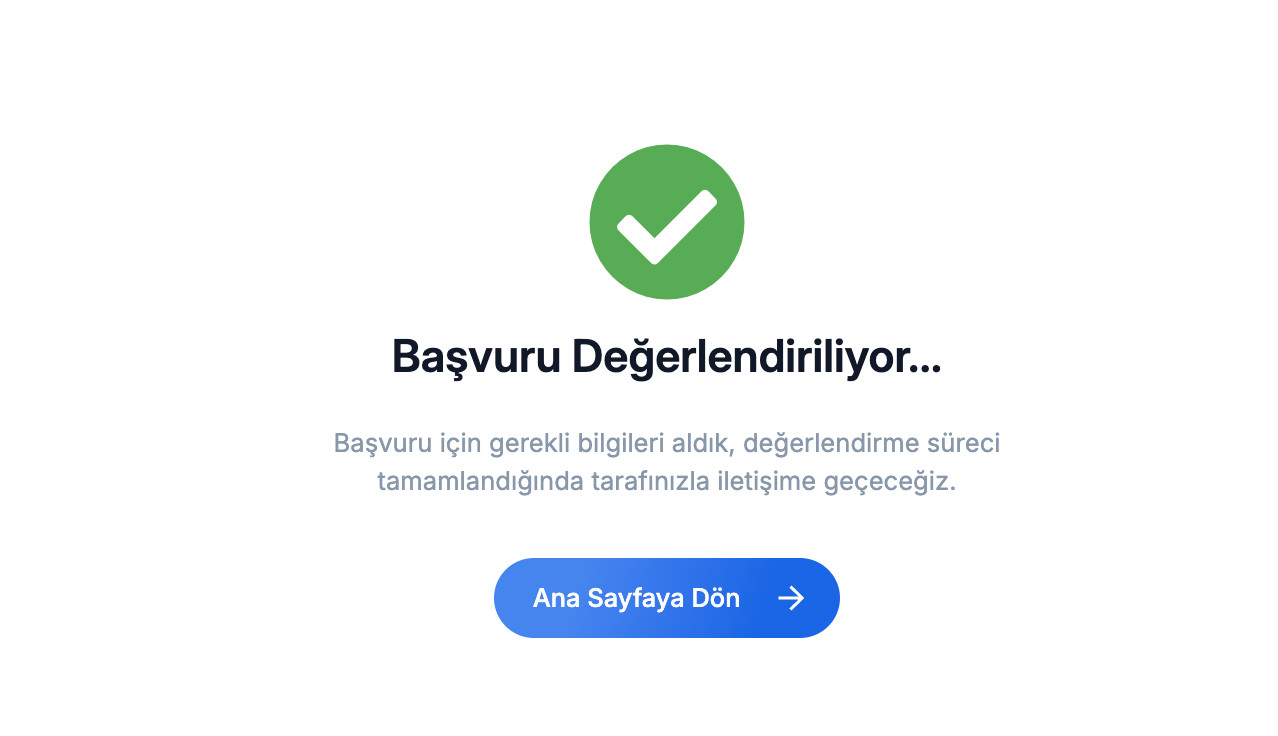Click the word 'tarafınızla' in the paragraph
Screen dimensions: 1278x736
[x=637, y=481]
